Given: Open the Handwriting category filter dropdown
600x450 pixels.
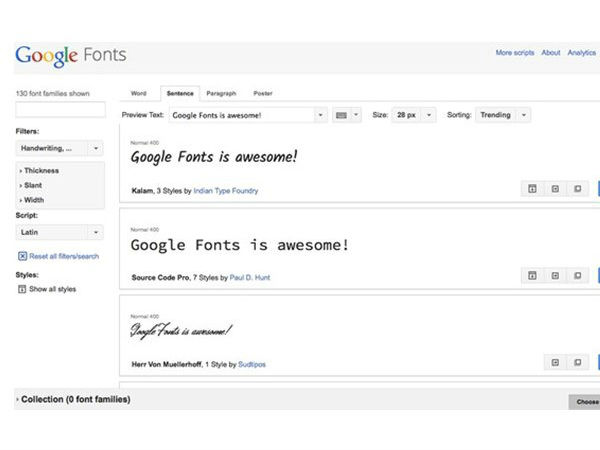Looking at the screenshot, I should (x=60, y=148).
